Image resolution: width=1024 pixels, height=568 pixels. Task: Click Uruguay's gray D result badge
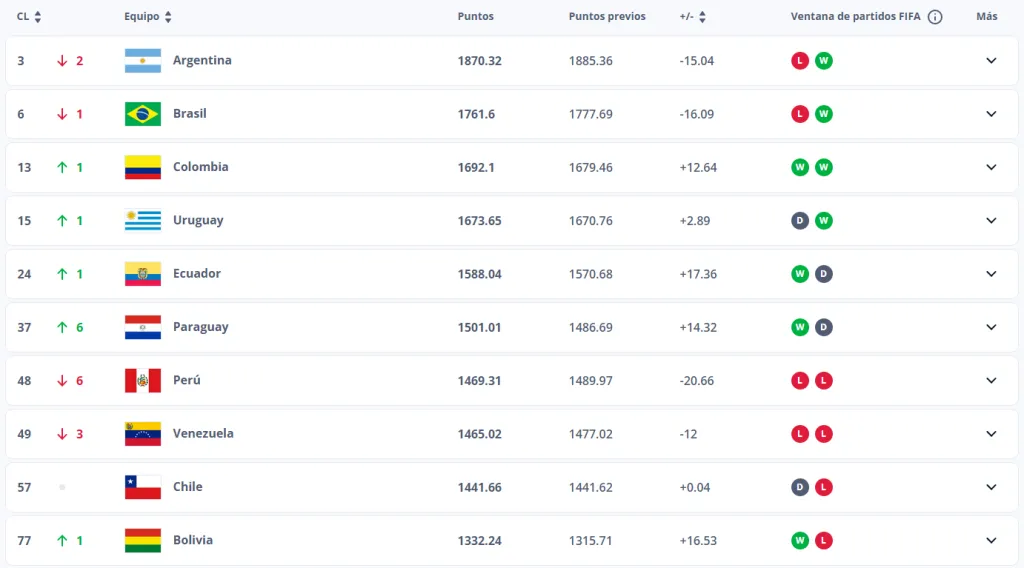tap(799, 220)
